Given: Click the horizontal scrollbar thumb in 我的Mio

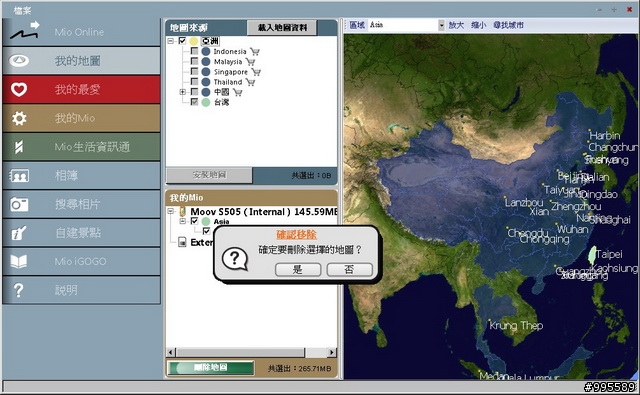Looking at the screenshot, I should 240,352.
